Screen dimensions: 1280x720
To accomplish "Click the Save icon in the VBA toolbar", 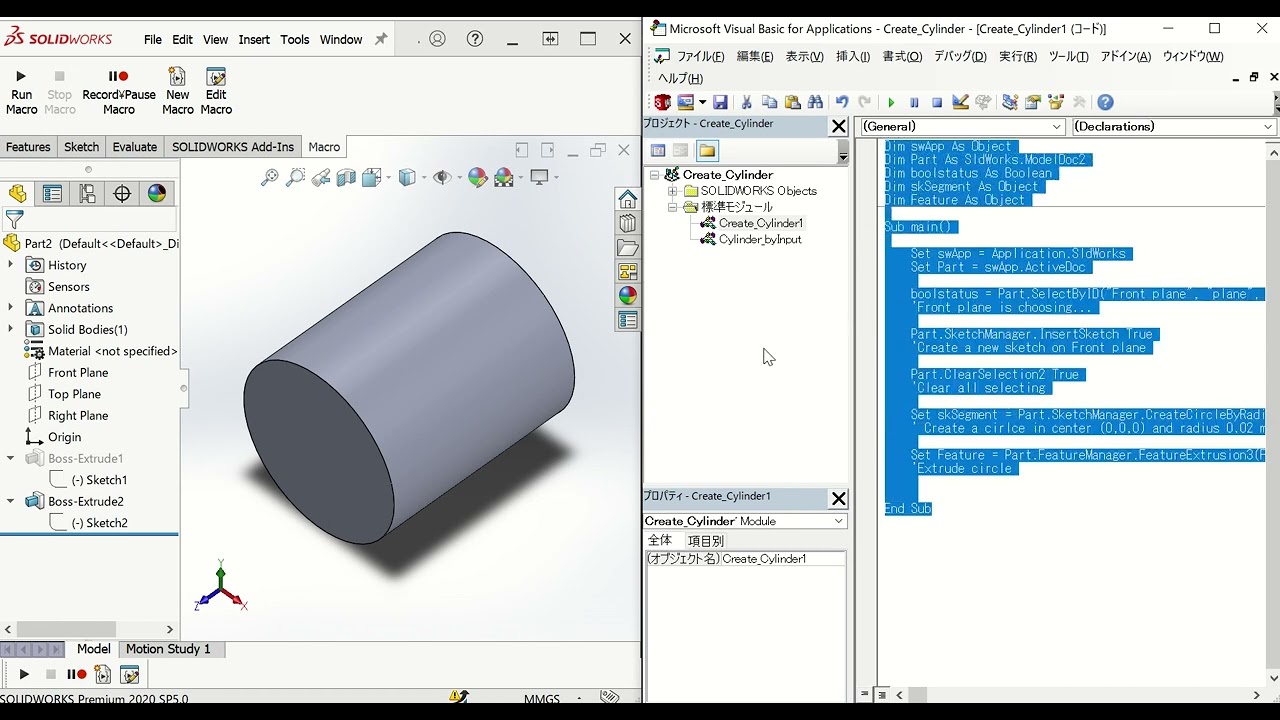I will [720, 102].
